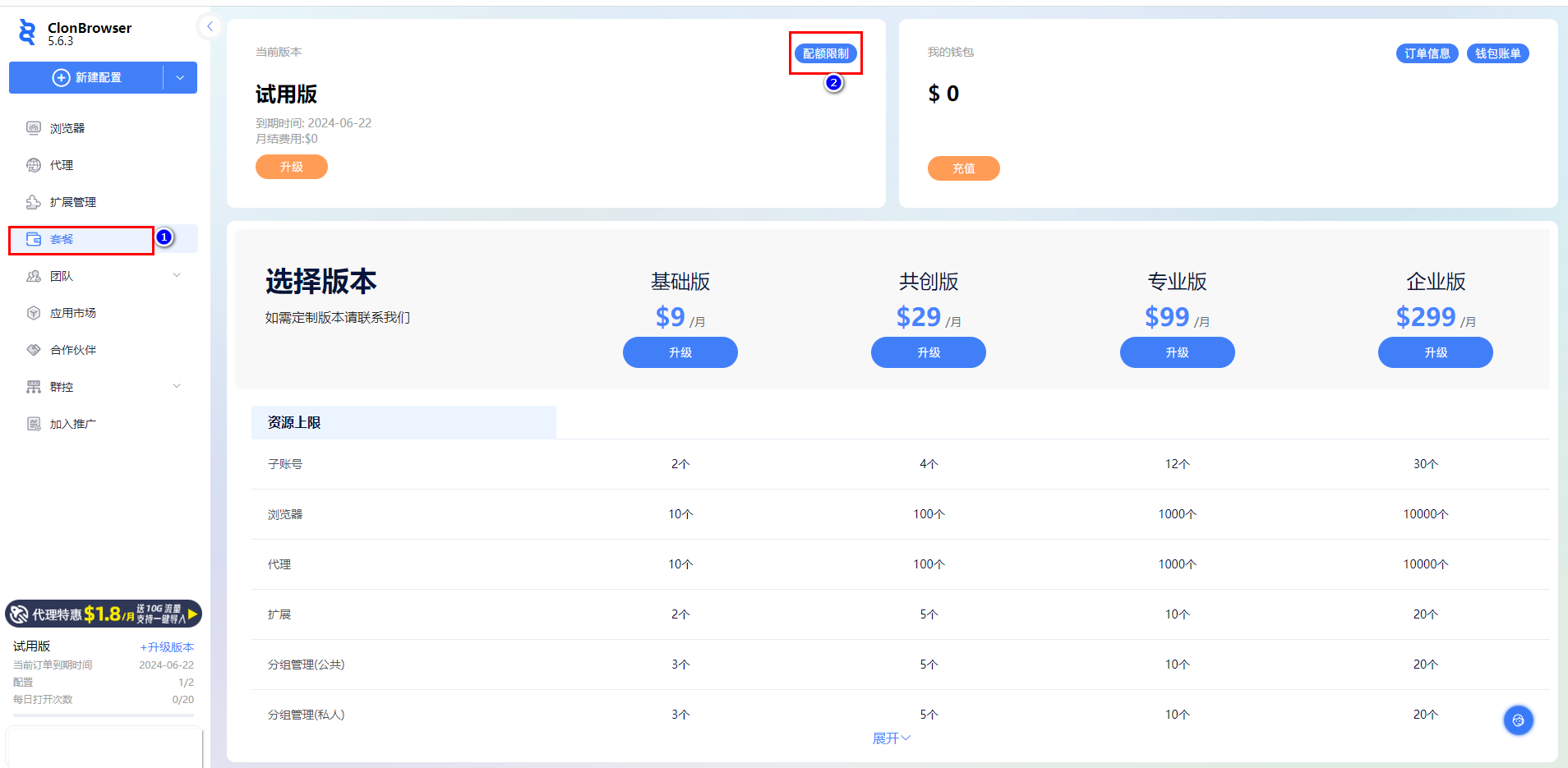Click the upgrade version link in sidebar

[167, 647]
